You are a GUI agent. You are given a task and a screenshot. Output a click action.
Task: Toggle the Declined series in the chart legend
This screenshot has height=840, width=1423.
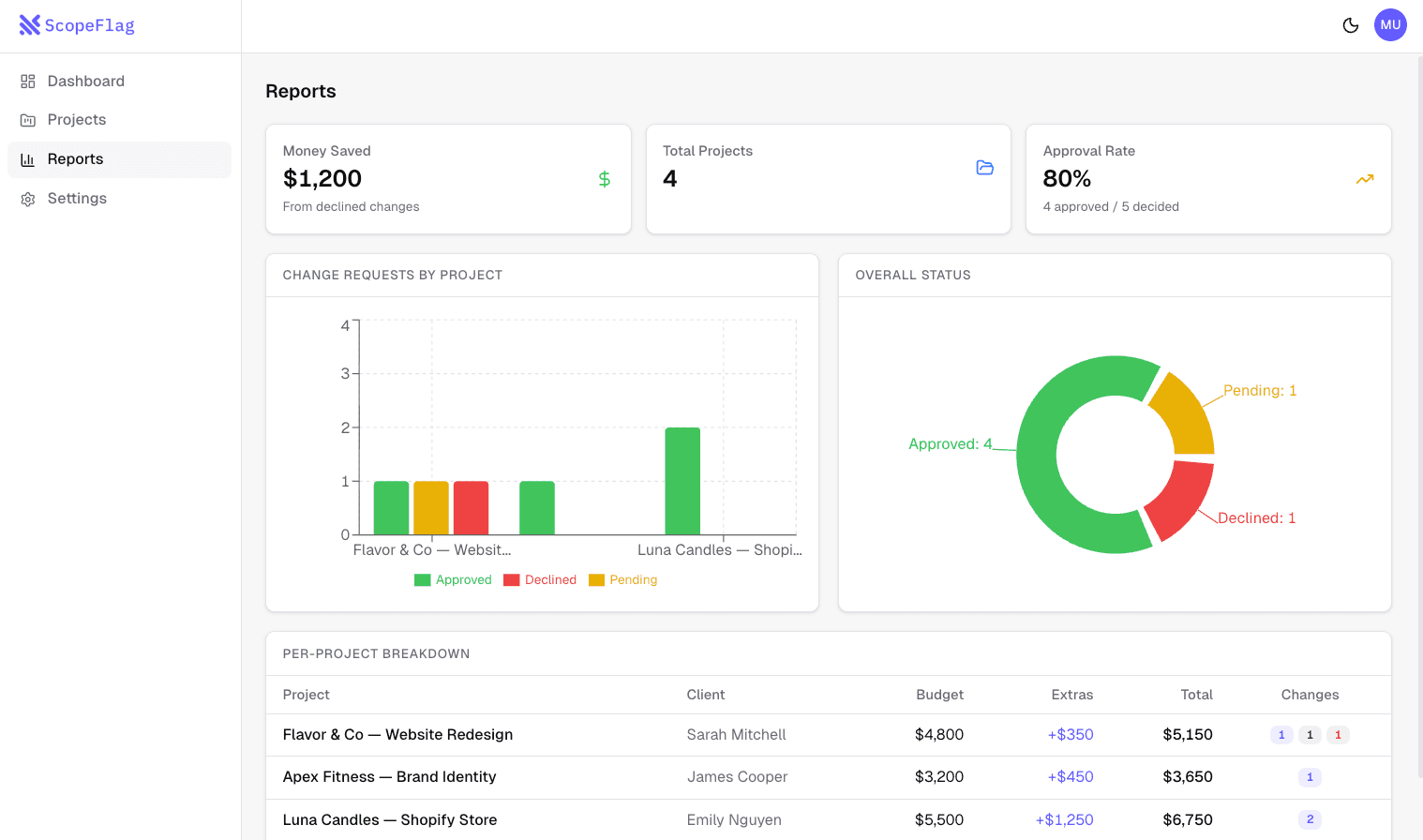point(540,579)
